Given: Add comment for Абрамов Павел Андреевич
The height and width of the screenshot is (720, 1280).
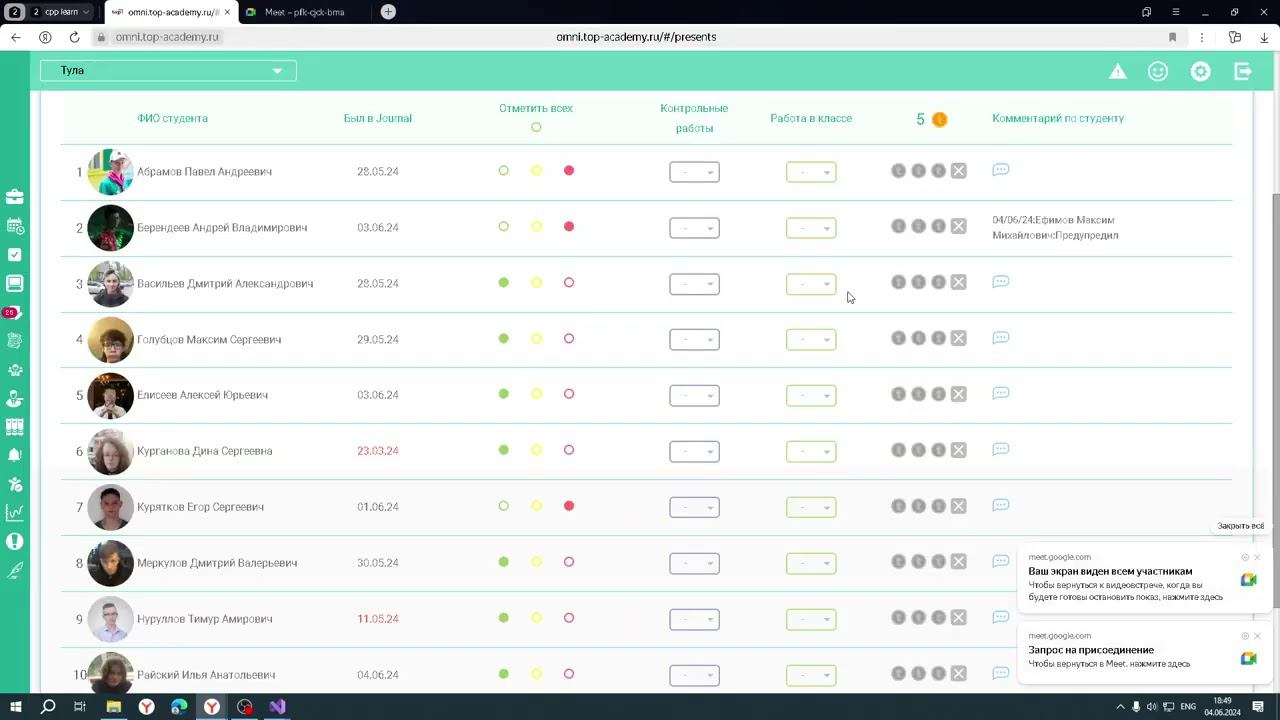Looking at the screenshot, I should click(x=1000, y=170).
